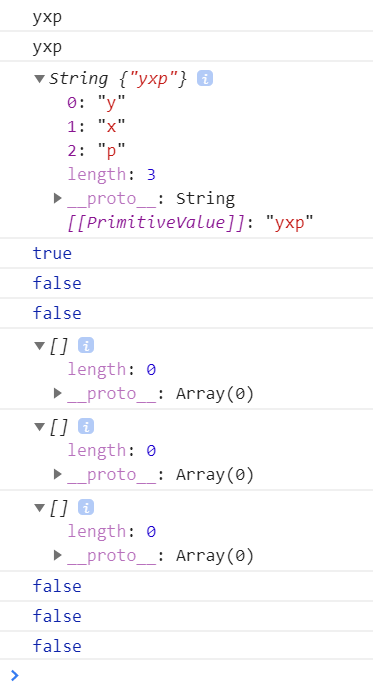The image size is (373, 694).
Task: Select the index 2: "p" property
Action: click(x=96, y=151)
